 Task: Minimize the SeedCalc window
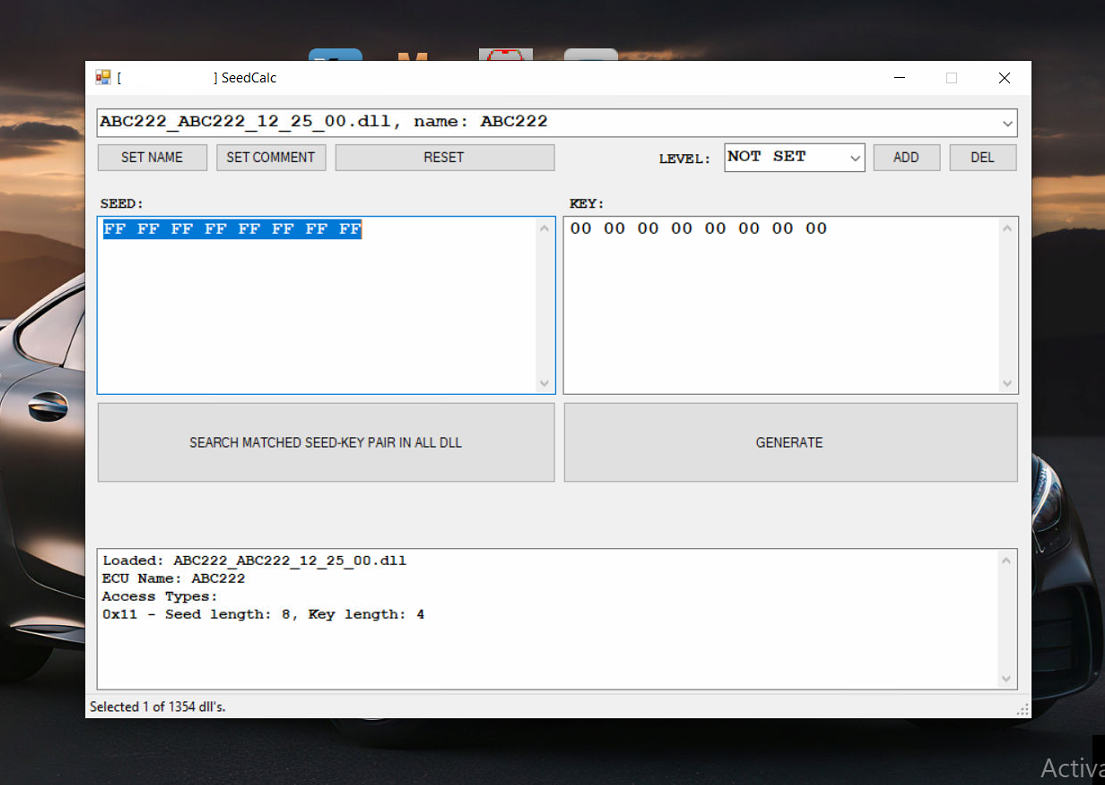tap(900, 78)
